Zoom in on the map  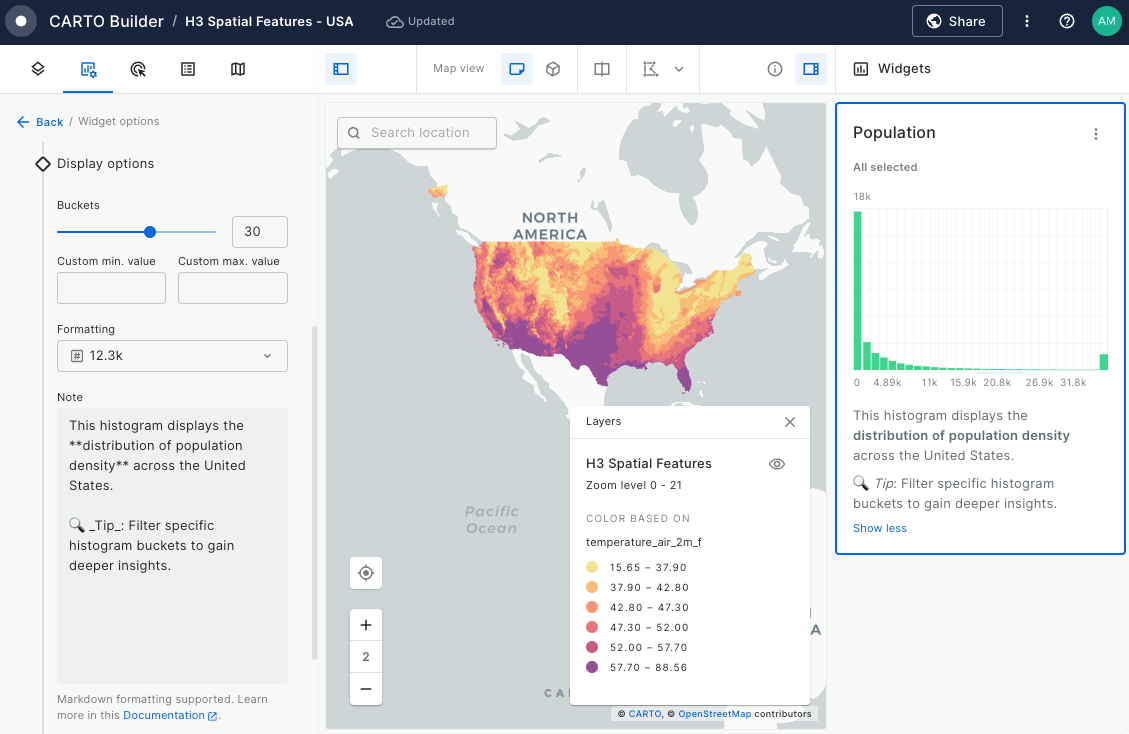[x=366, y=625]
